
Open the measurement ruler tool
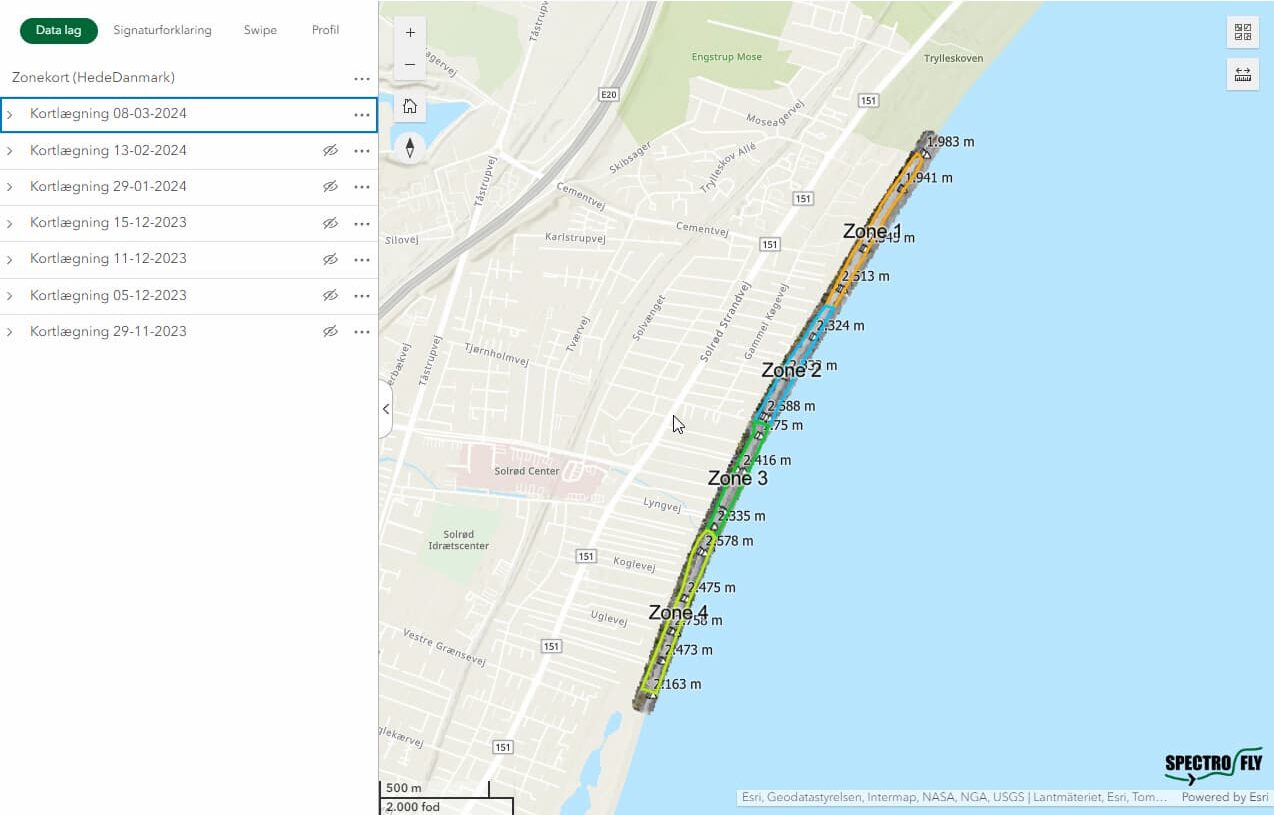point(1243,74)
